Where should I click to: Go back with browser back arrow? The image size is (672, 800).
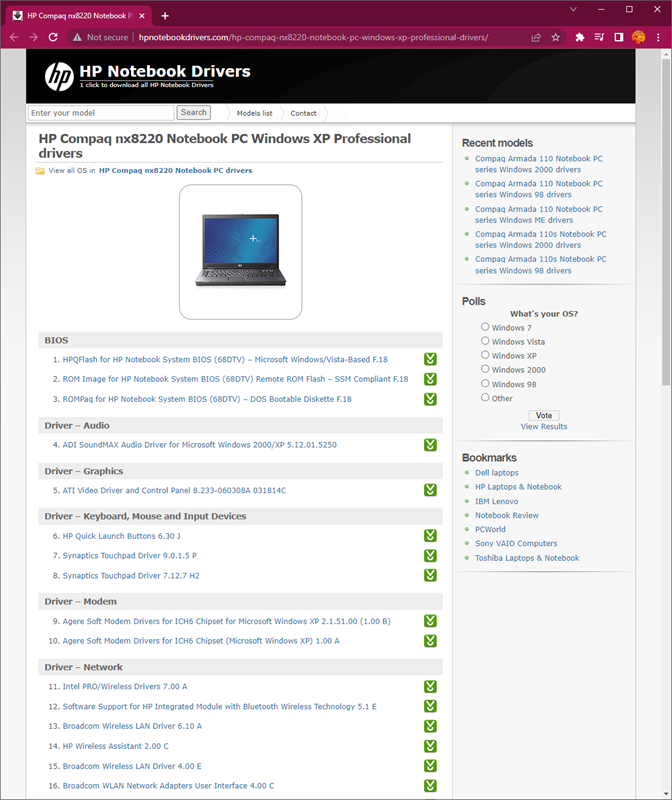tap(14, 37)
